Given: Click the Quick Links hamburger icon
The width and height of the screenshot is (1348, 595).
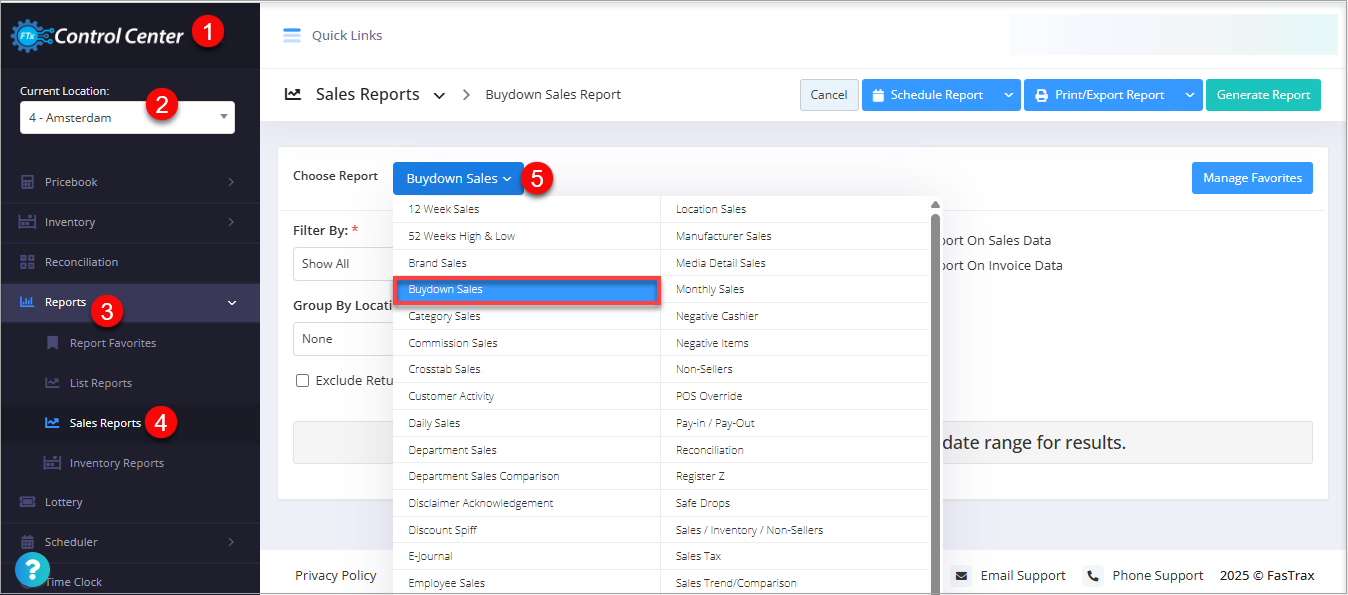Looking at the screenshot, I should (291, 35).
